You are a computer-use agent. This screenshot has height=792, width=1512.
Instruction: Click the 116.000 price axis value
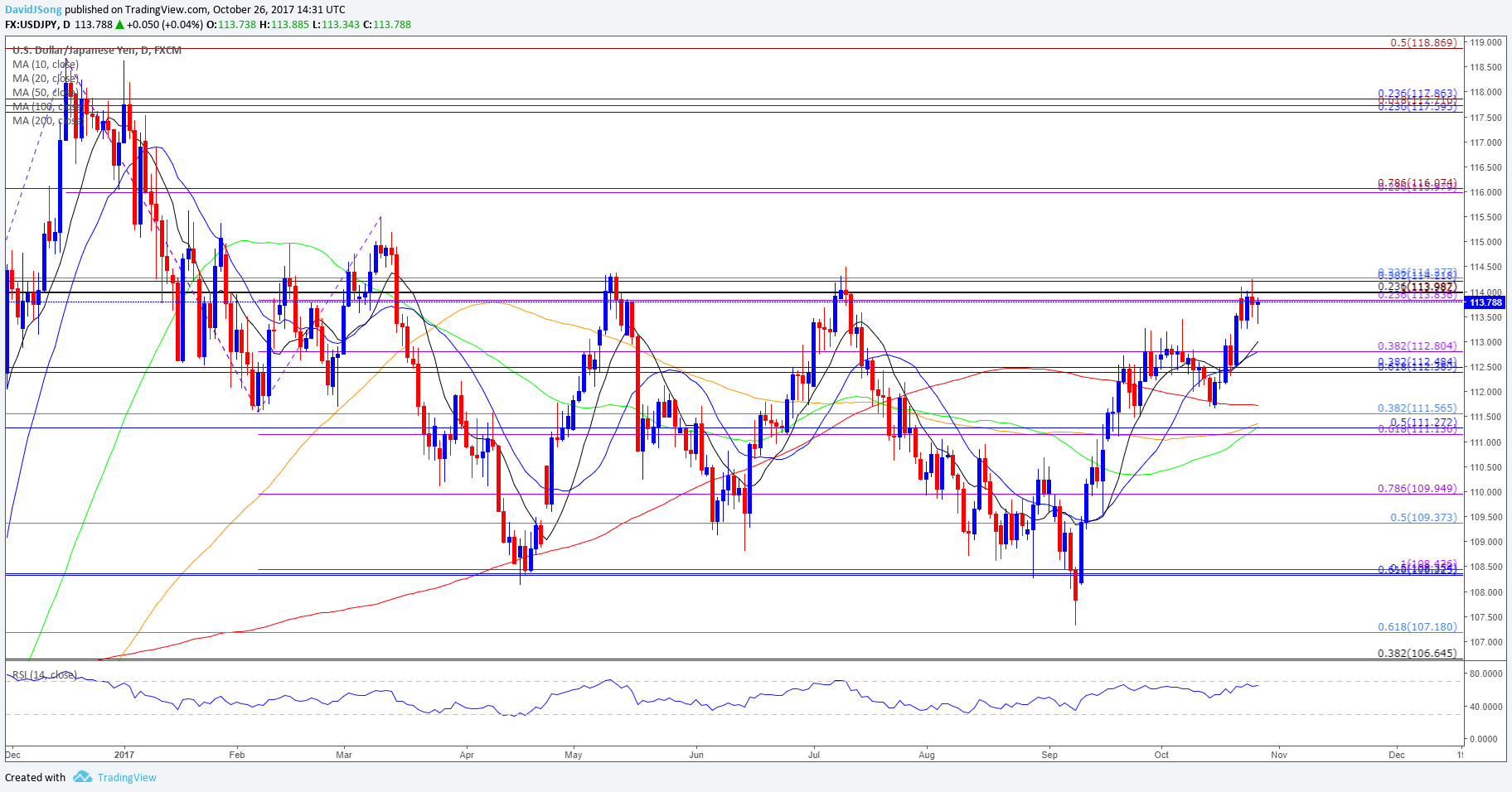[x=1486, y=192]
